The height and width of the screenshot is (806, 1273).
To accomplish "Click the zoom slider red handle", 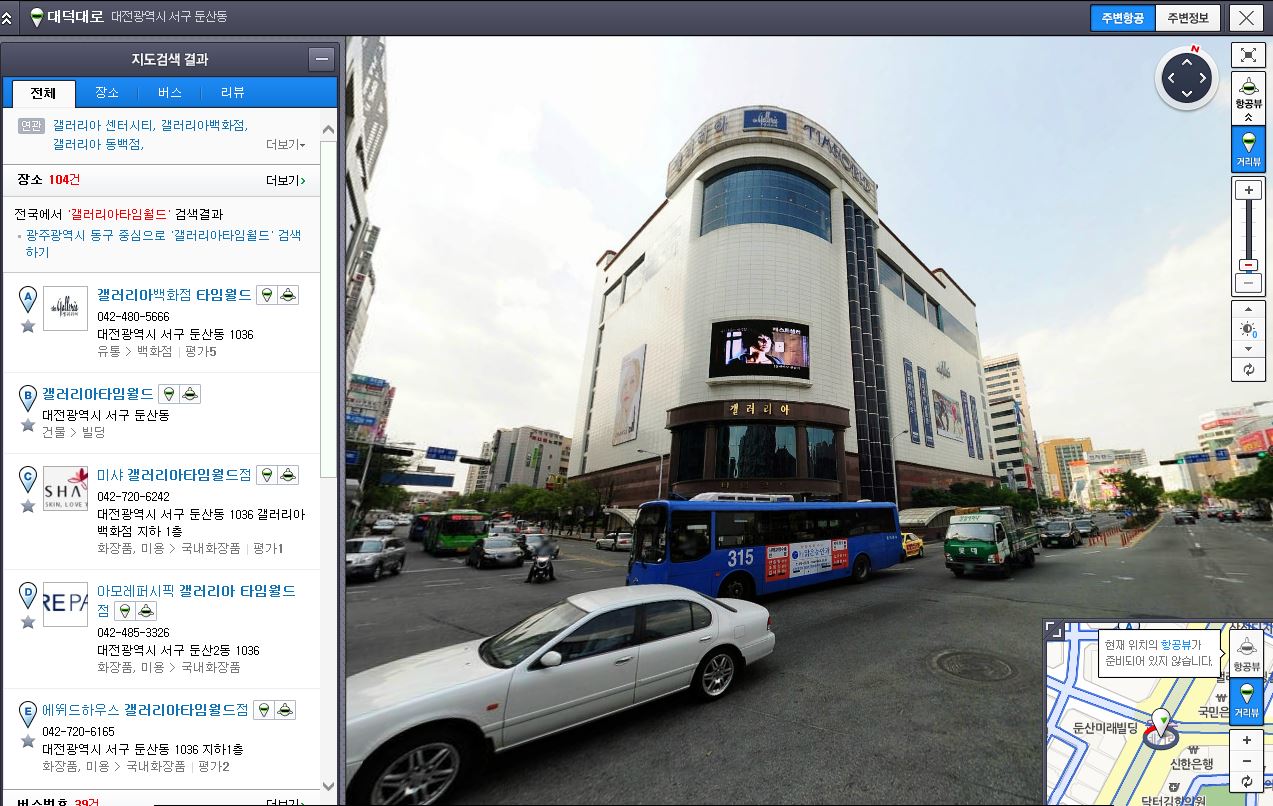I will (1248, 266).
